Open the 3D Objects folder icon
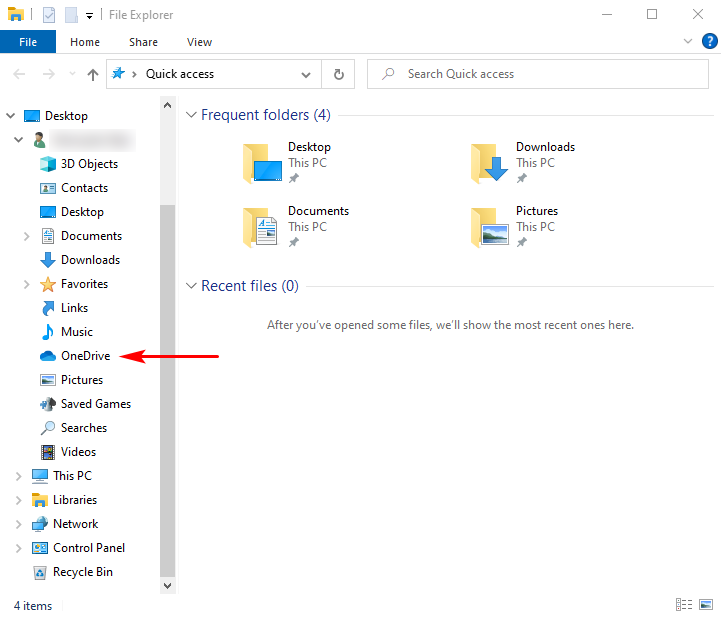721x617 pixels. click(x=48, y=164)
